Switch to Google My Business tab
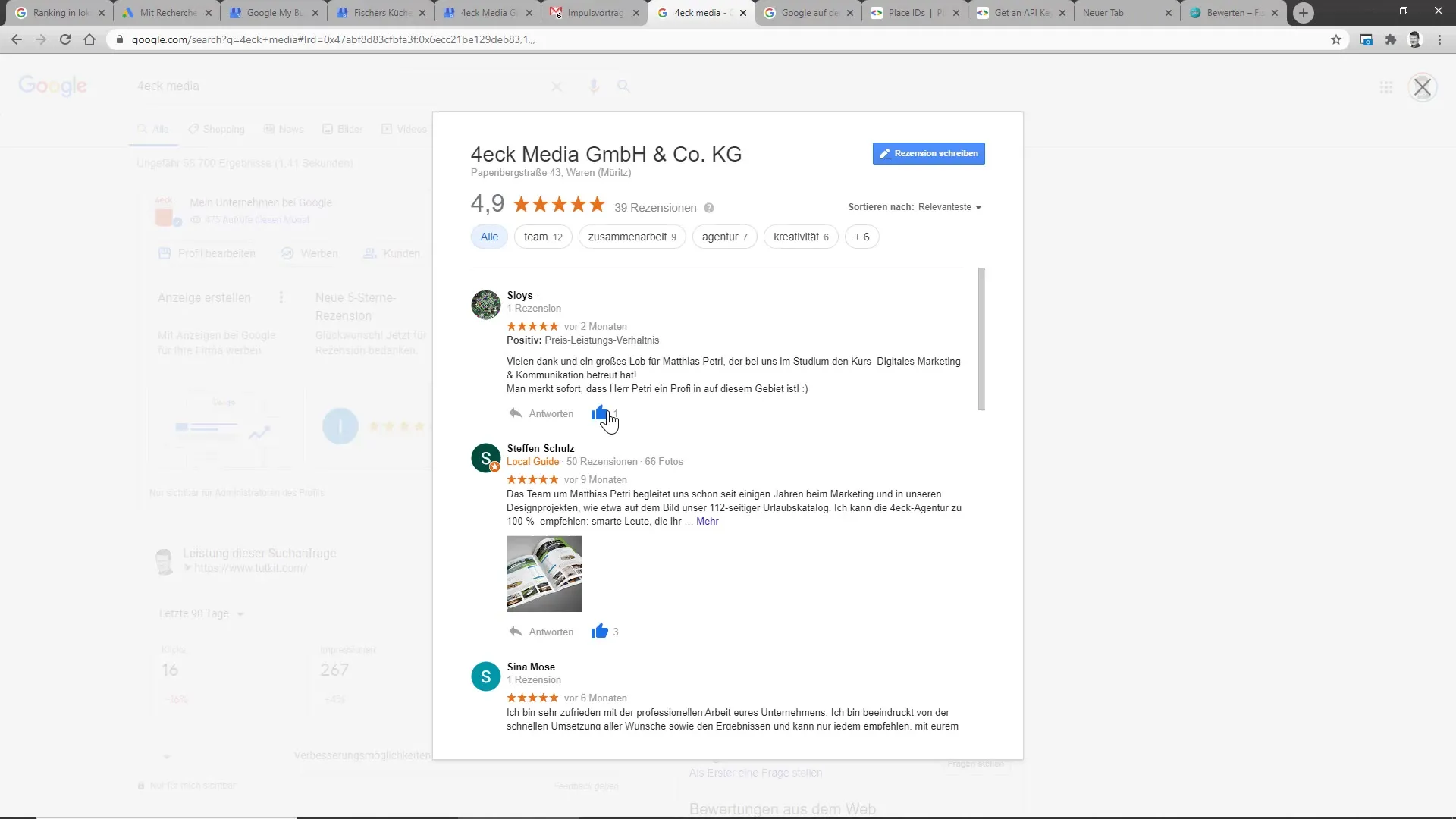This screenshot has height=819, width=1456. tap(275, 13)
